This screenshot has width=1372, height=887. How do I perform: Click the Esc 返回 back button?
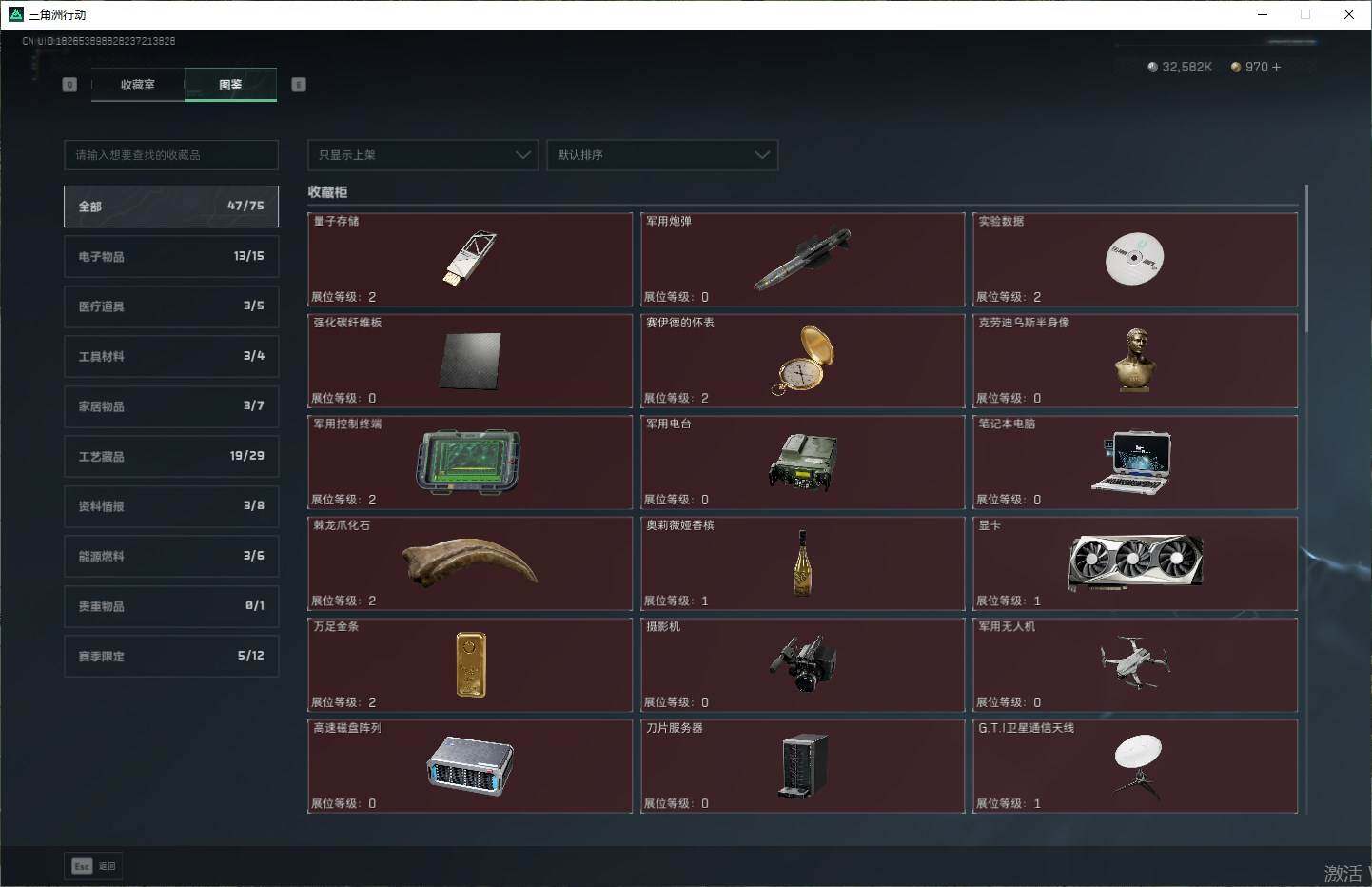pos(93,866)
